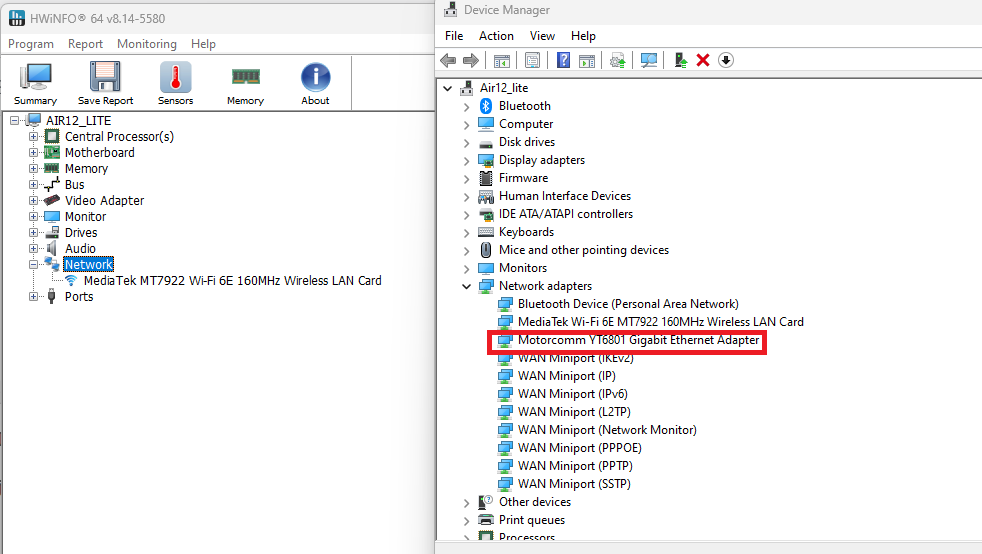Open the Action menu in Device Manager
This screenshot has height=554, width=982.
(x=496, y=36)
